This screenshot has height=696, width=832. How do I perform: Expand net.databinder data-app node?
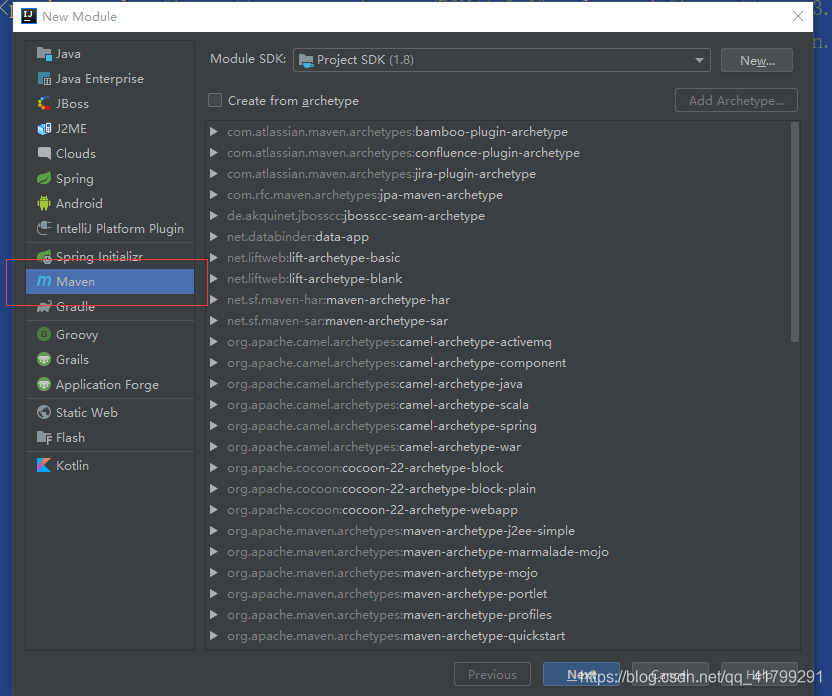click(214, 237)
